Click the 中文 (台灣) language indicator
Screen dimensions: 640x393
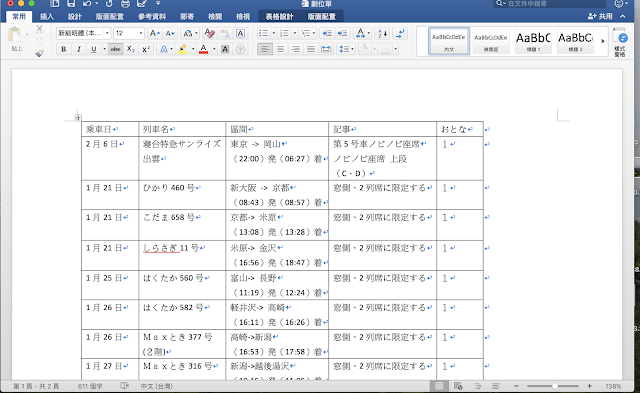(156, 386)
